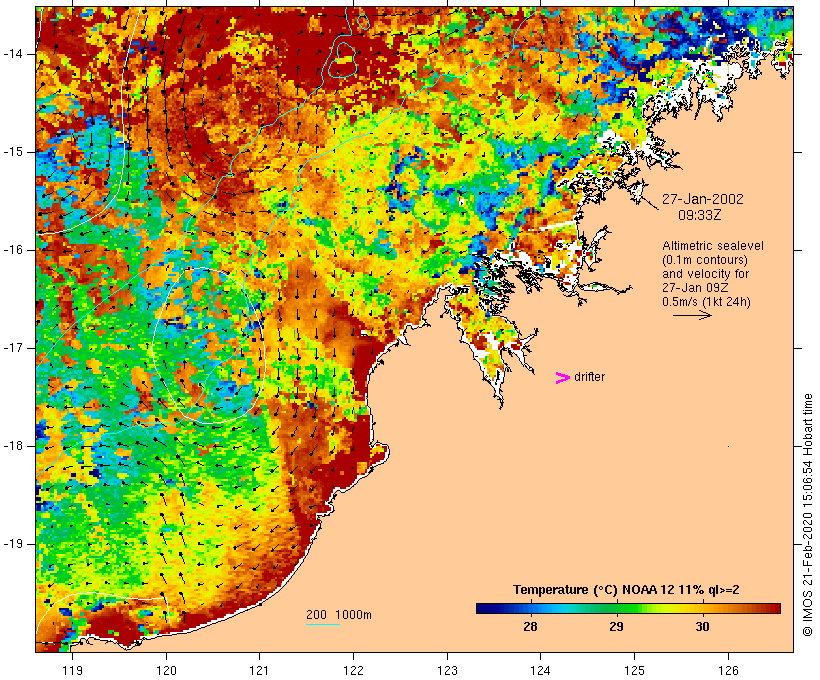This screenshot has width=820, height=680.
Task: Click colorbar tick label 28
Action: coord(530,626)
